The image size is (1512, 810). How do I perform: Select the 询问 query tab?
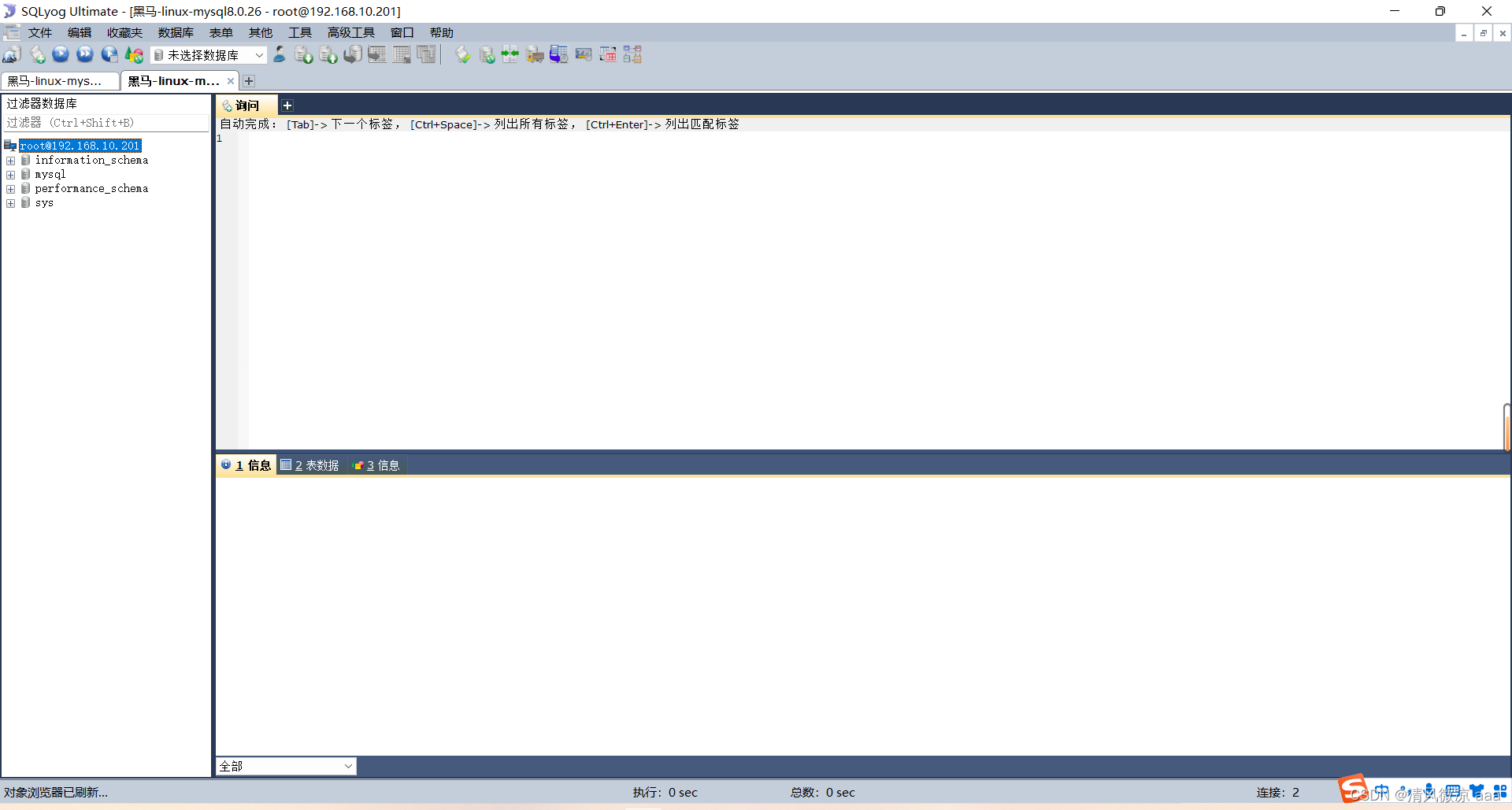pos(246,105)
